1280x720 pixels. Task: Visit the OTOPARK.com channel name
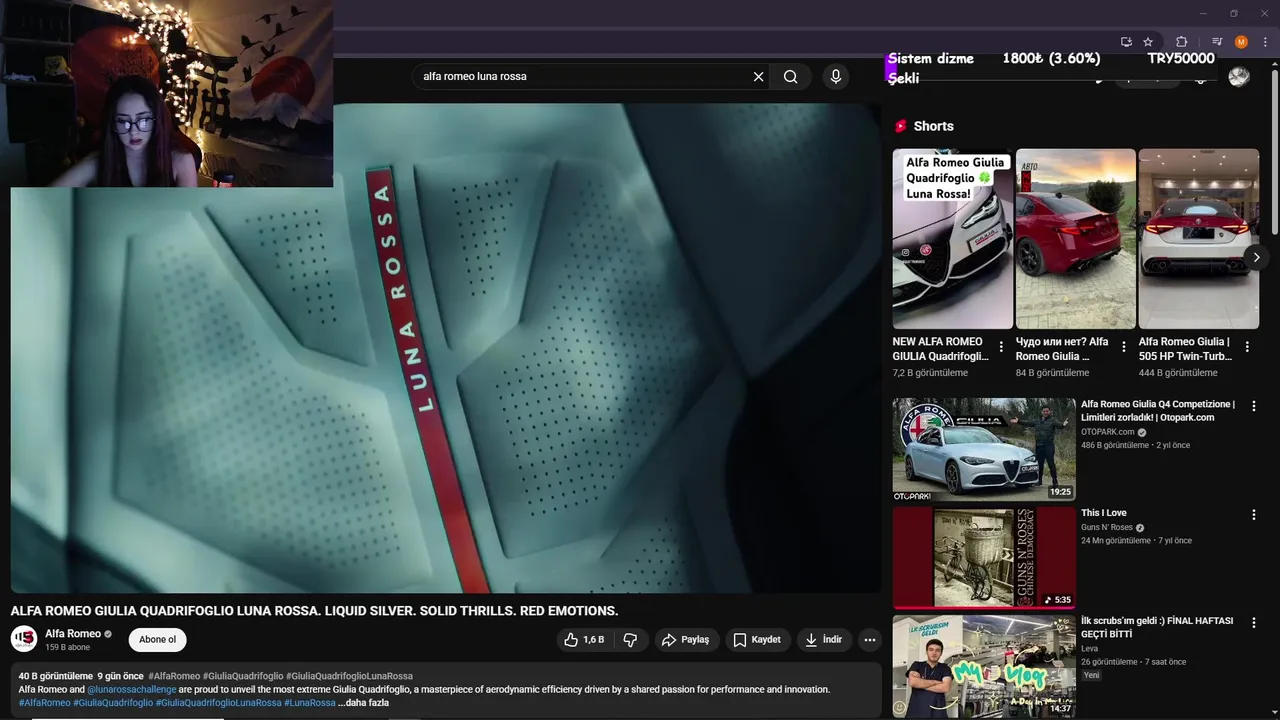pos(1108,432)
